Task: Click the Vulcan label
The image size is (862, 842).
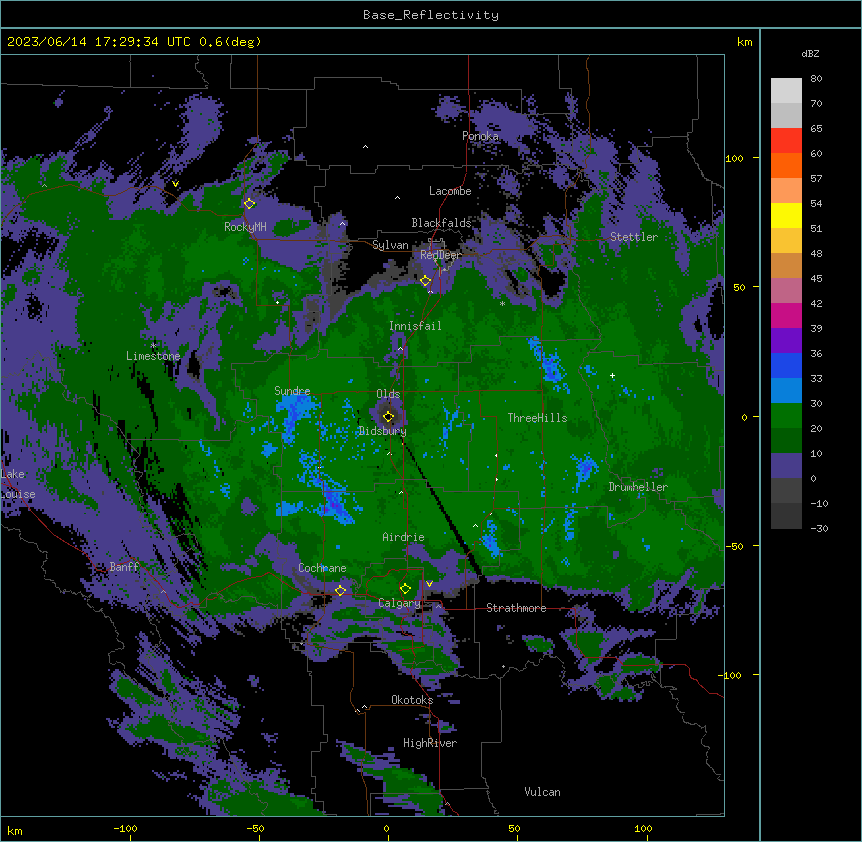Action: pyautogui.click(x=543, y=792)
